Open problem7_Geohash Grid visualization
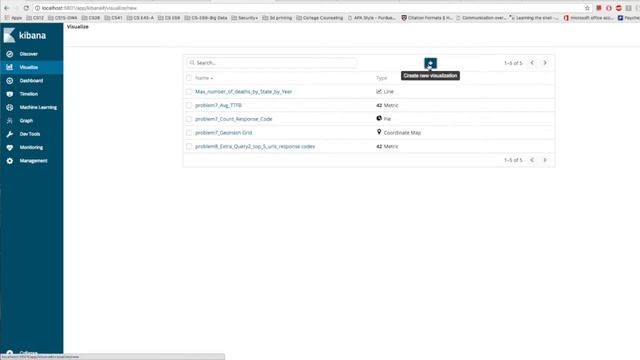This screenshot has width=640, height=360. (223, 133)
